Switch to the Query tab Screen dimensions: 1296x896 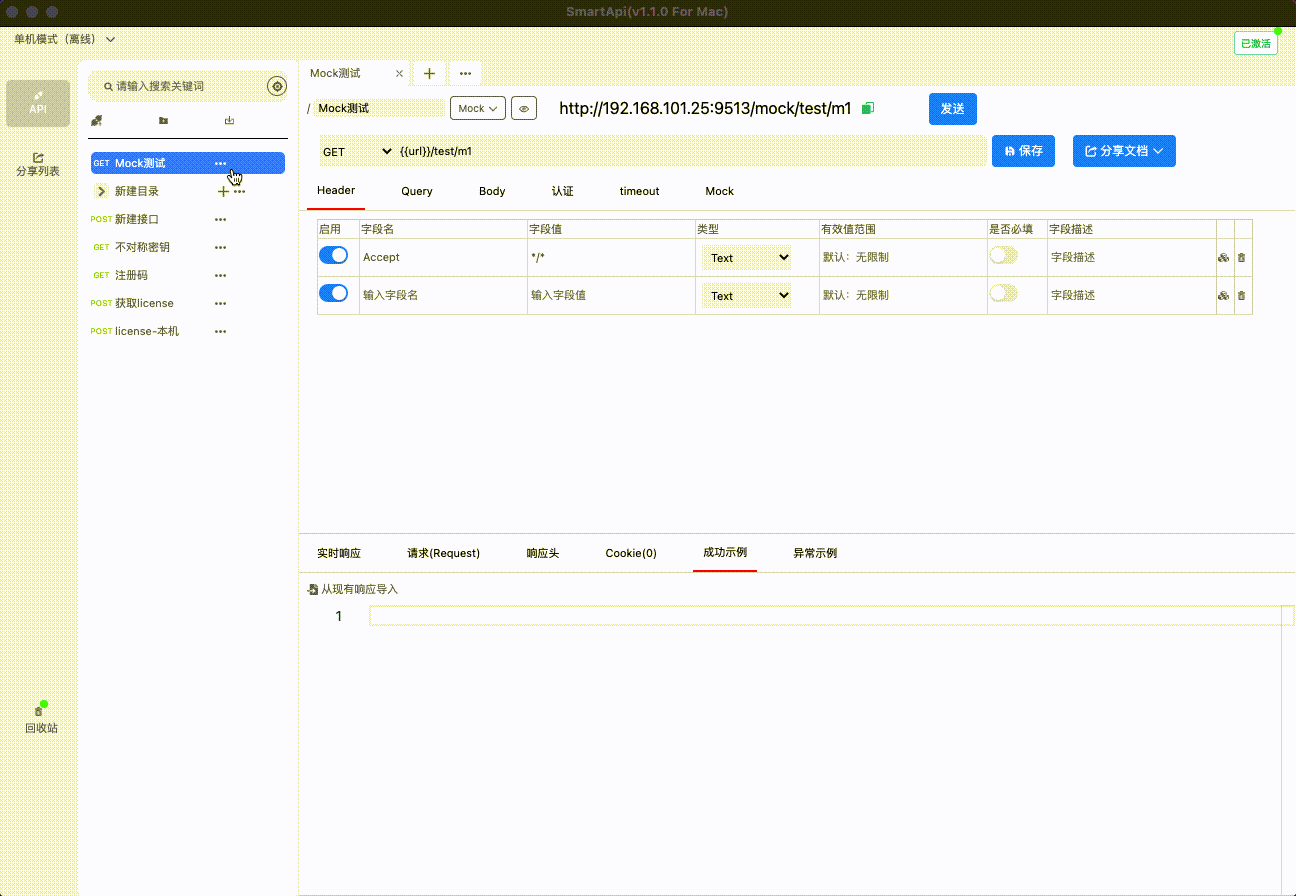click(416, 191)
